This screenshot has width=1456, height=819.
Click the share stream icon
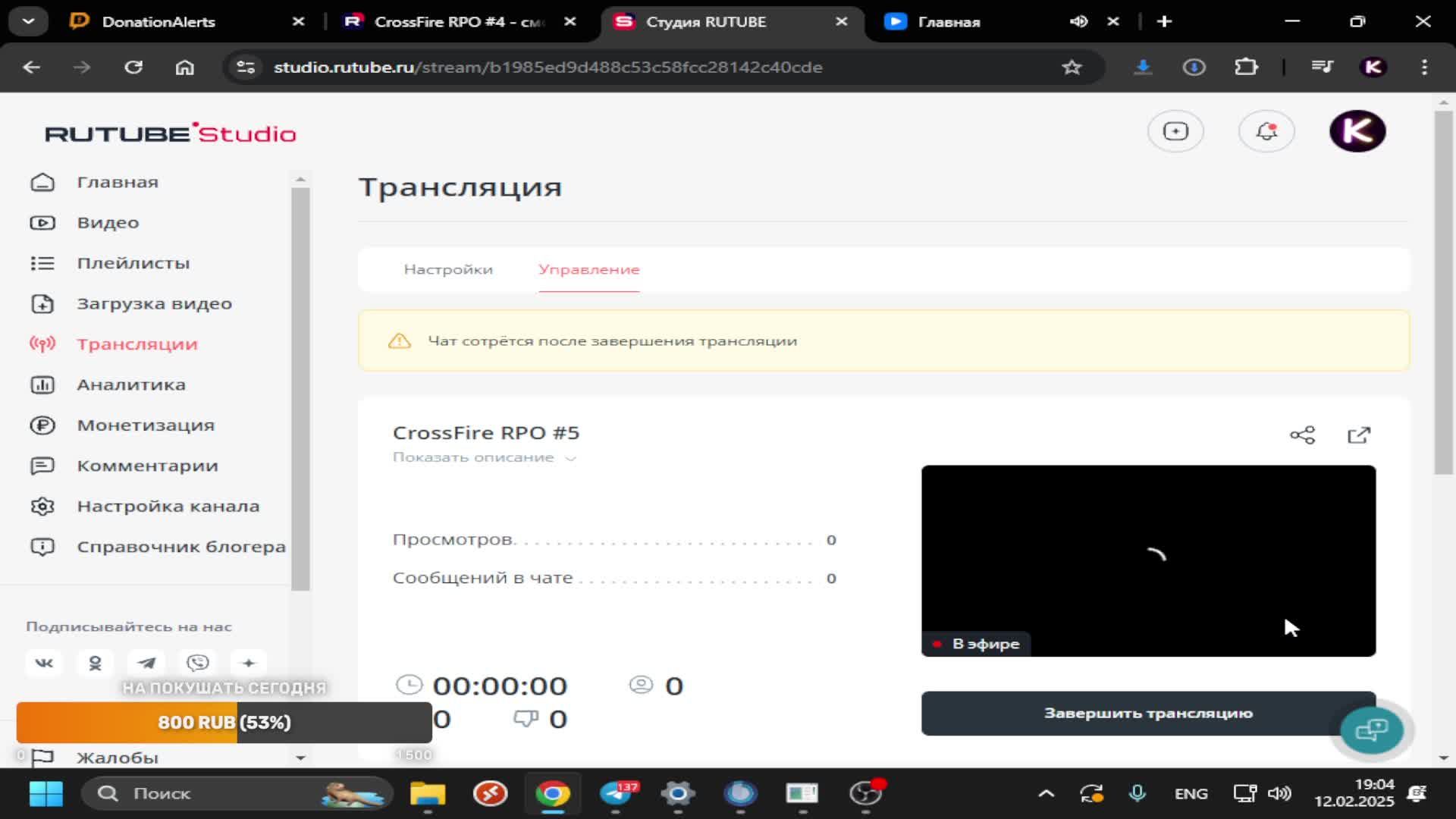[x=1302, y=435]
